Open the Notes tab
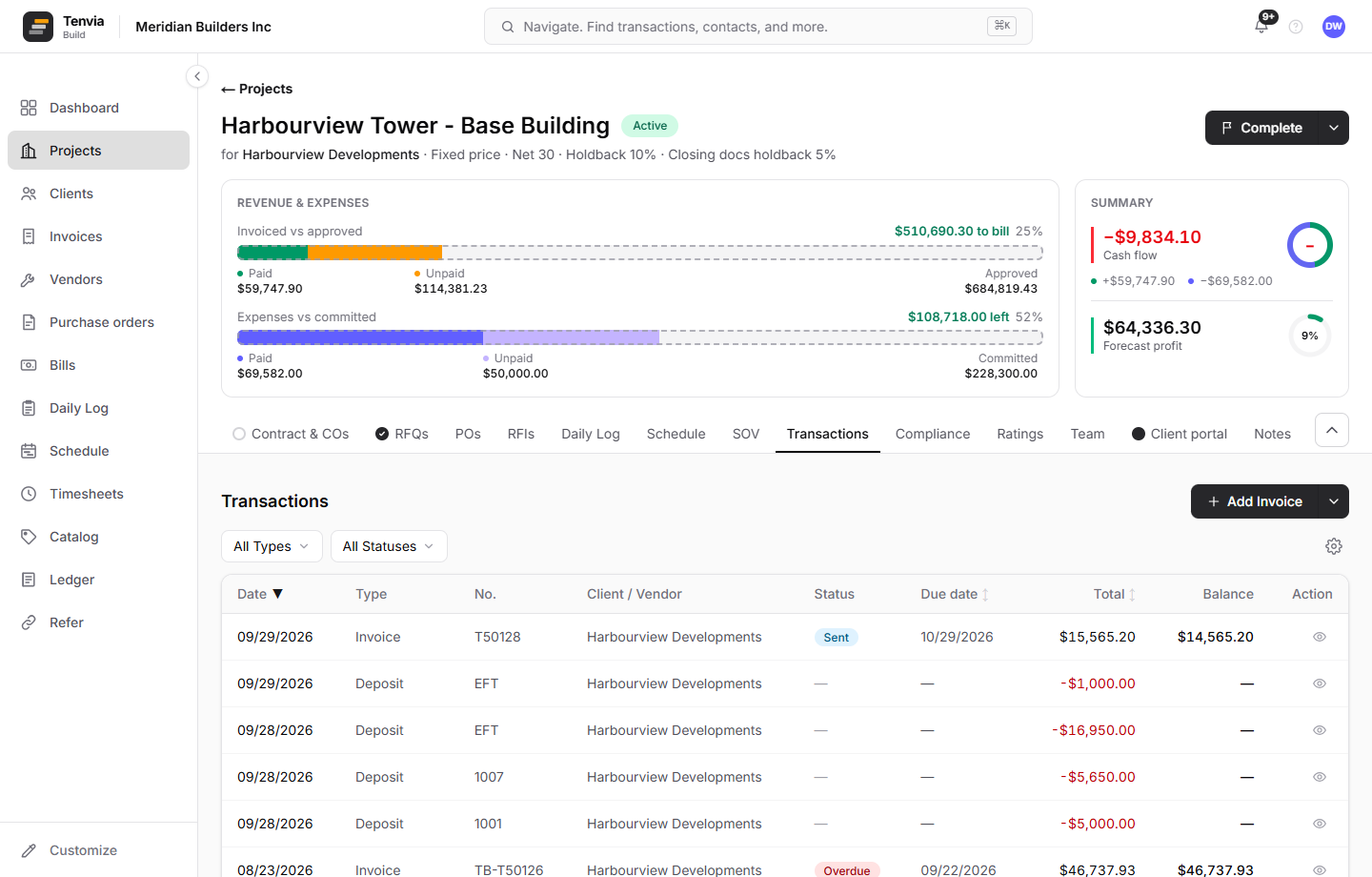Screen dimensions: 1372x877 point(1273,434)
